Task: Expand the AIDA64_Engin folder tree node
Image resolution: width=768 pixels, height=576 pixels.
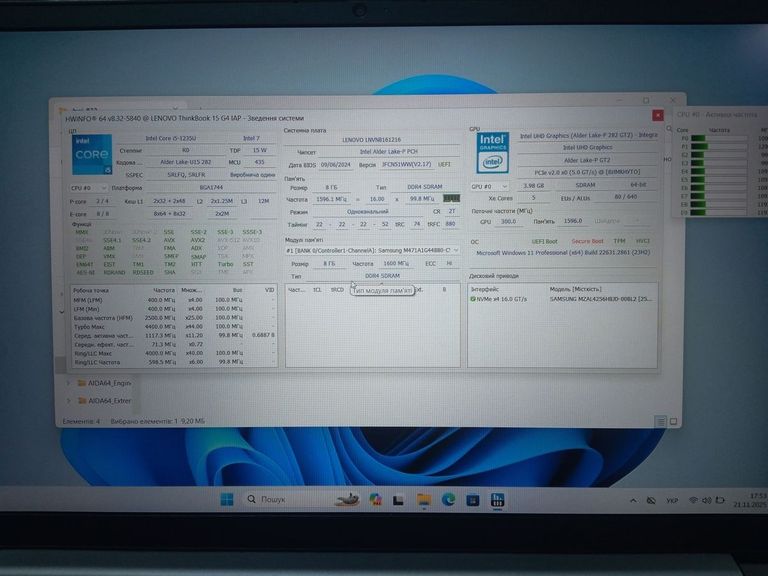Action: coord(68,383)
